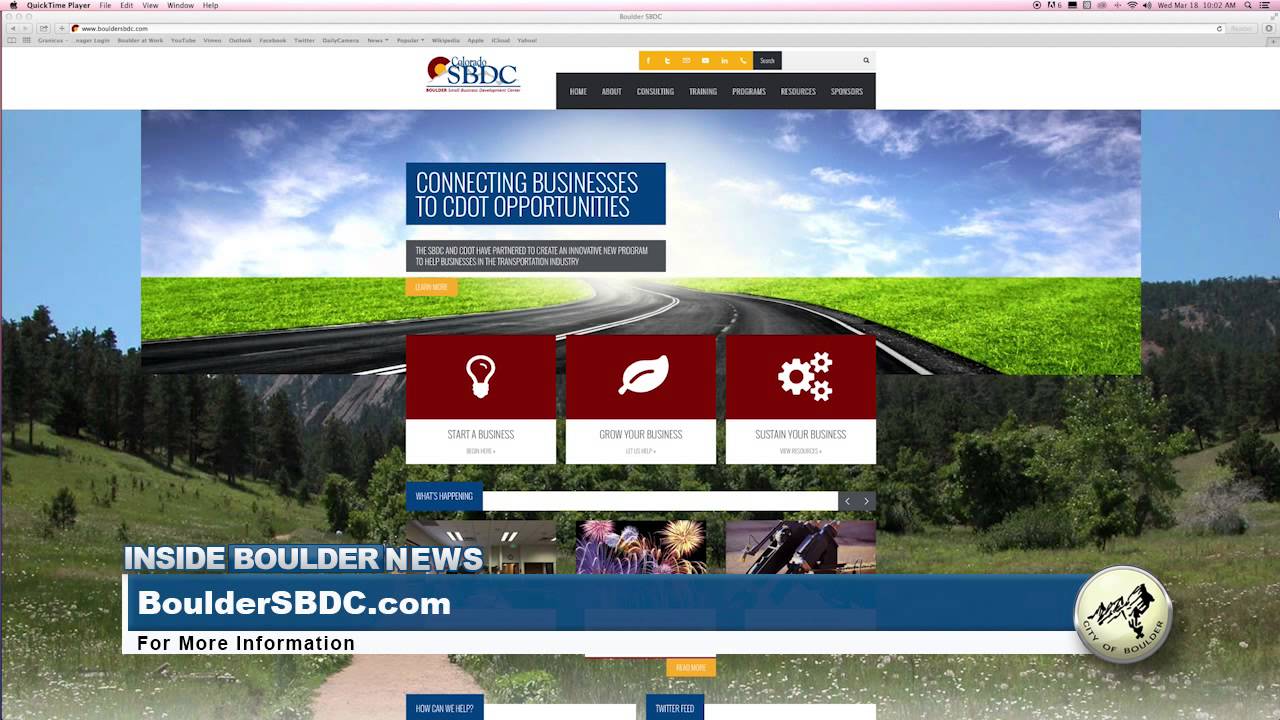Show previous What's Happening item
Viewport: 1280px width, 720px height.
click(847, 501)
